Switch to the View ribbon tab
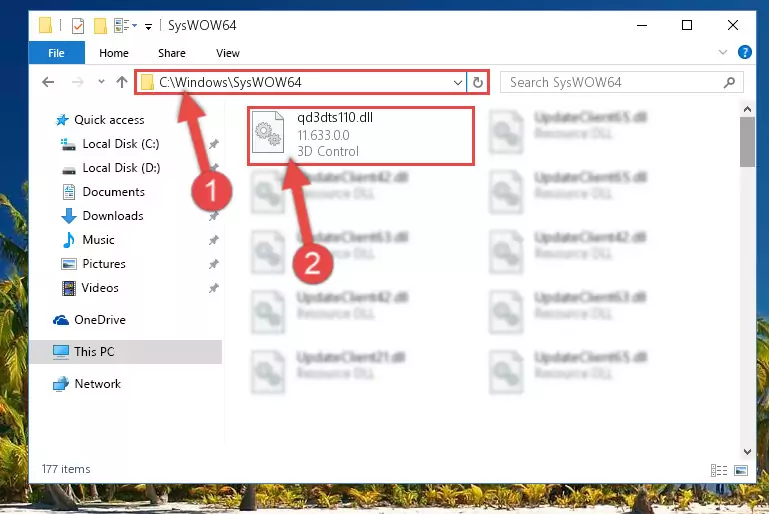This screenshot has width=769, height=514. pyautogui.click(x=228, y=53)
